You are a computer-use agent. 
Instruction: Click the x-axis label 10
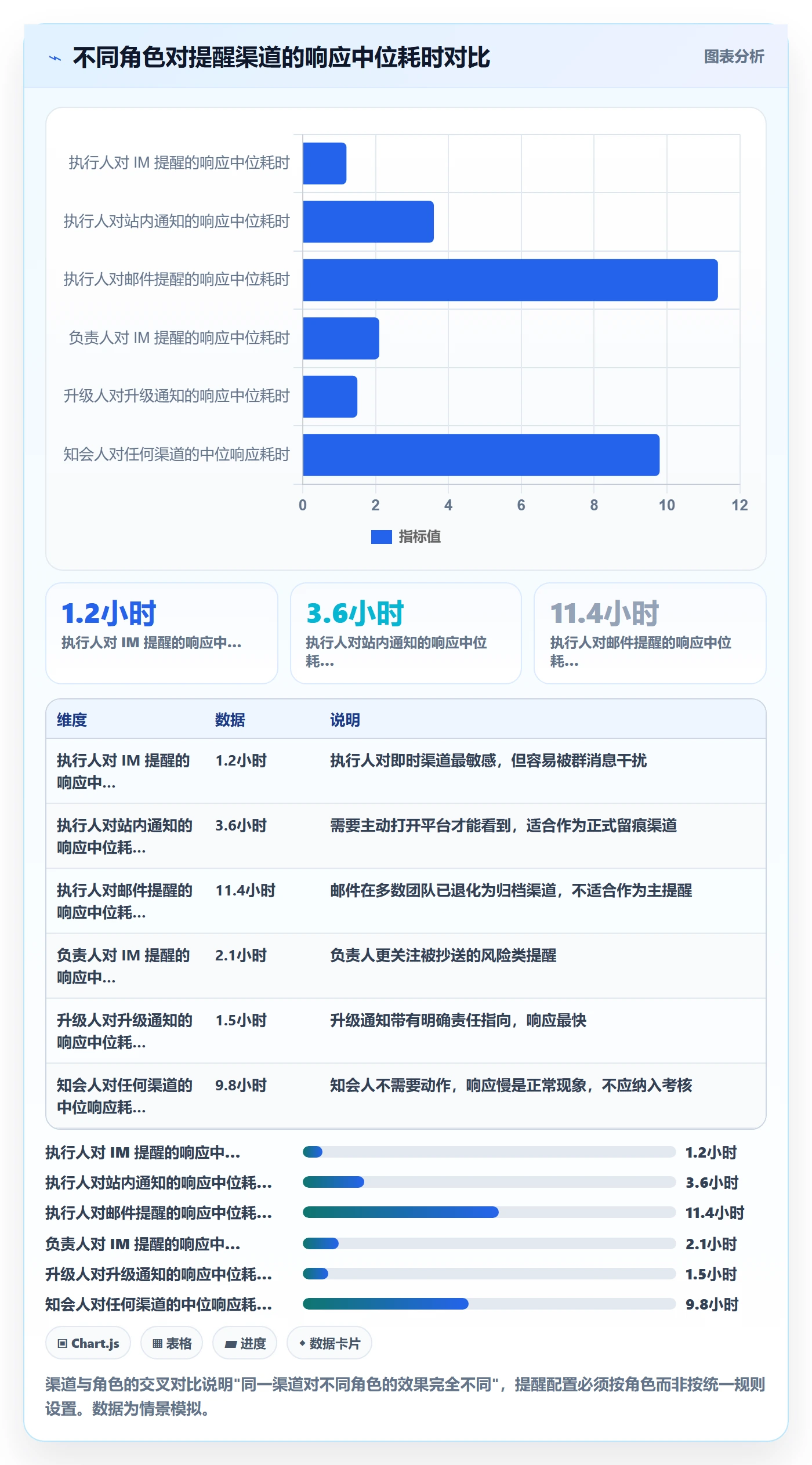click(x=667, y=505)
